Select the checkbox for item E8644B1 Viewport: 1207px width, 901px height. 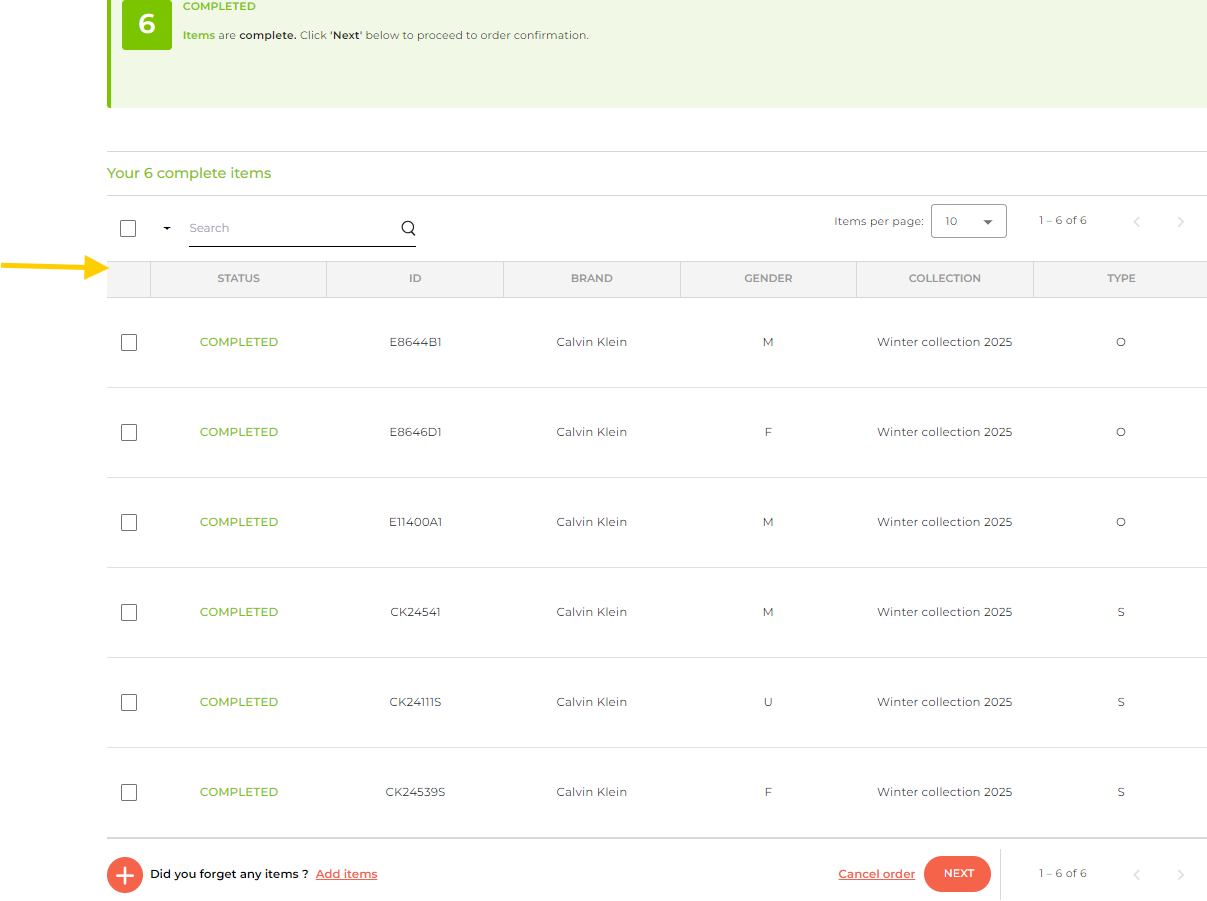(129, 342)
